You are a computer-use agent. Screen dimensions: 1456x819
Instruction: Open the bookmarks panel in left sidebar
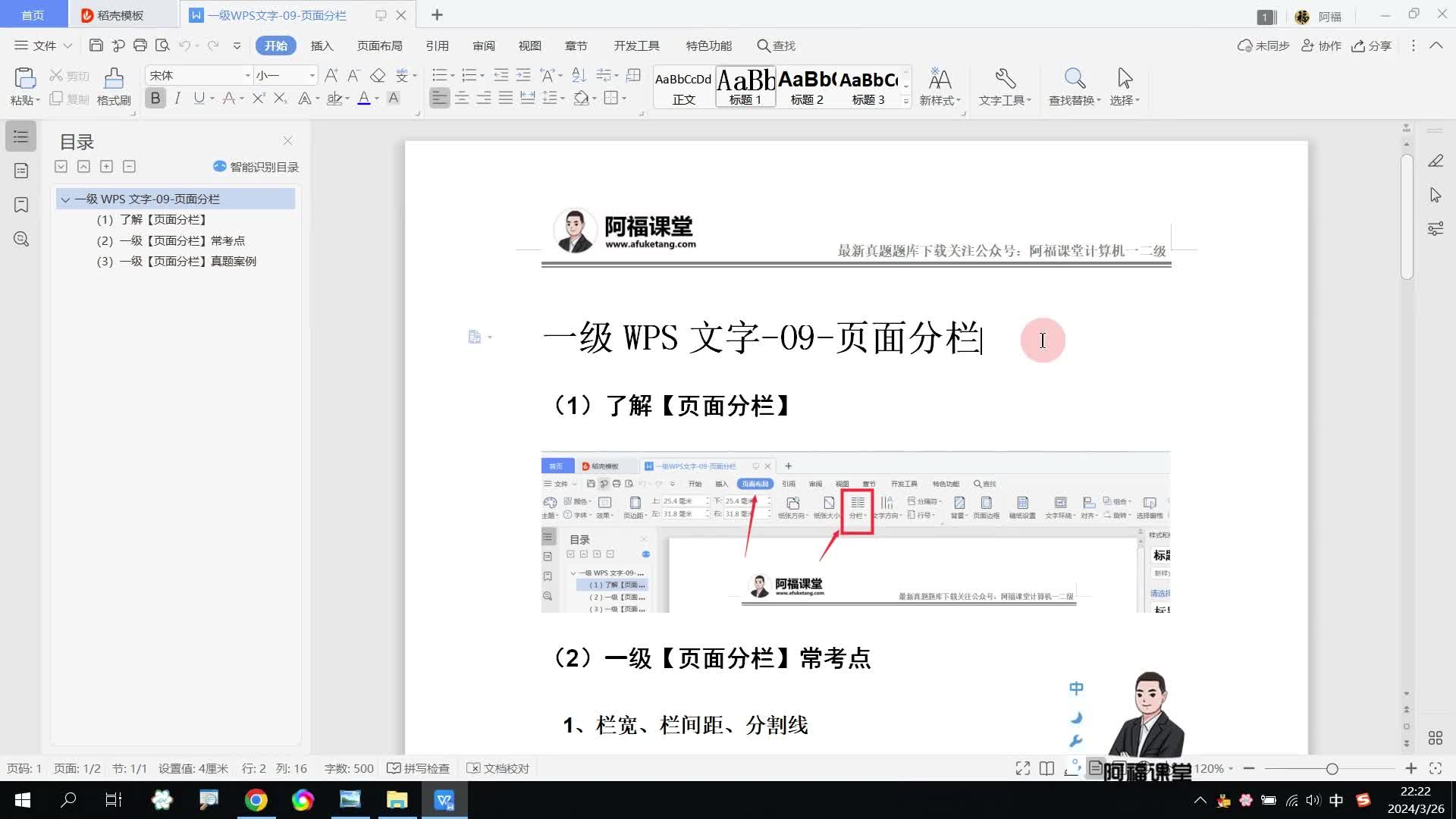point(21,205)
